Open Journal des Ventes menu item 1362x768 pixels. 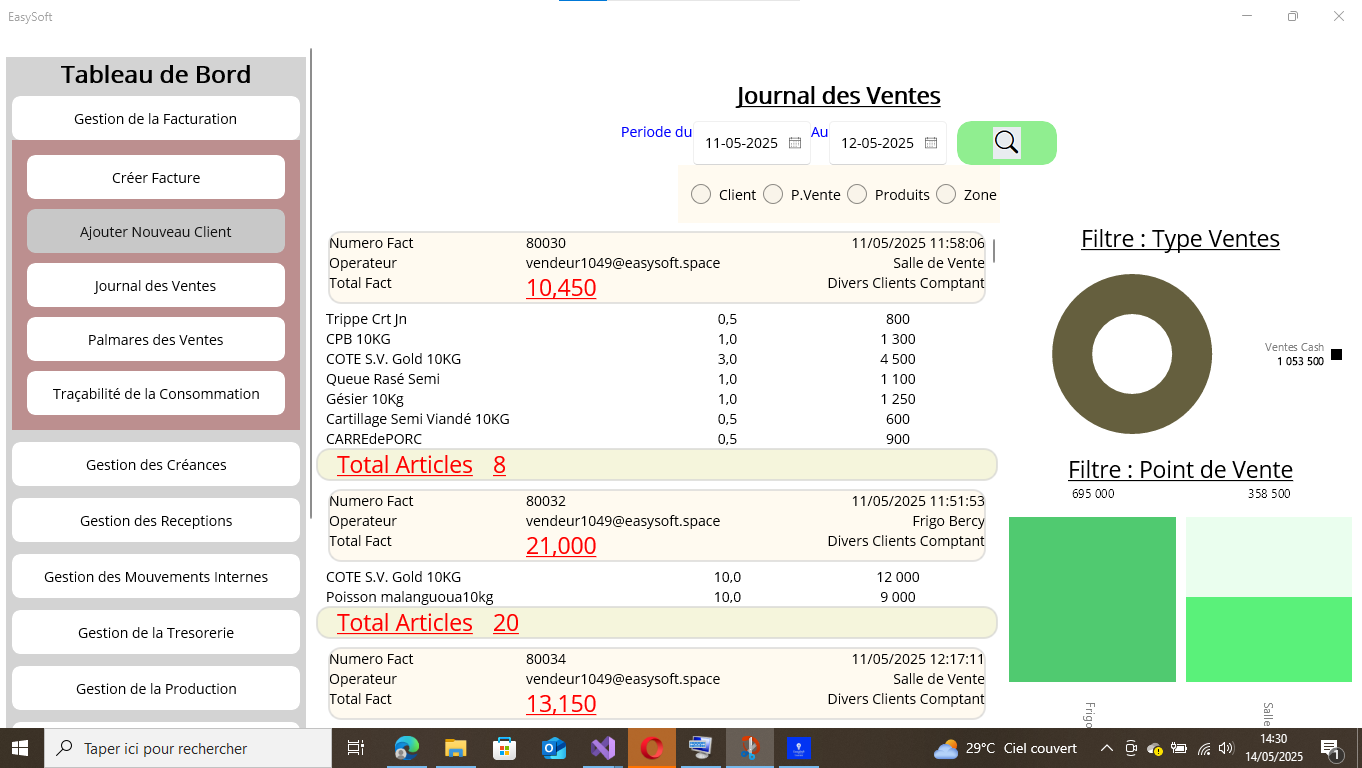pyautogui.click(x=156, y=285)
